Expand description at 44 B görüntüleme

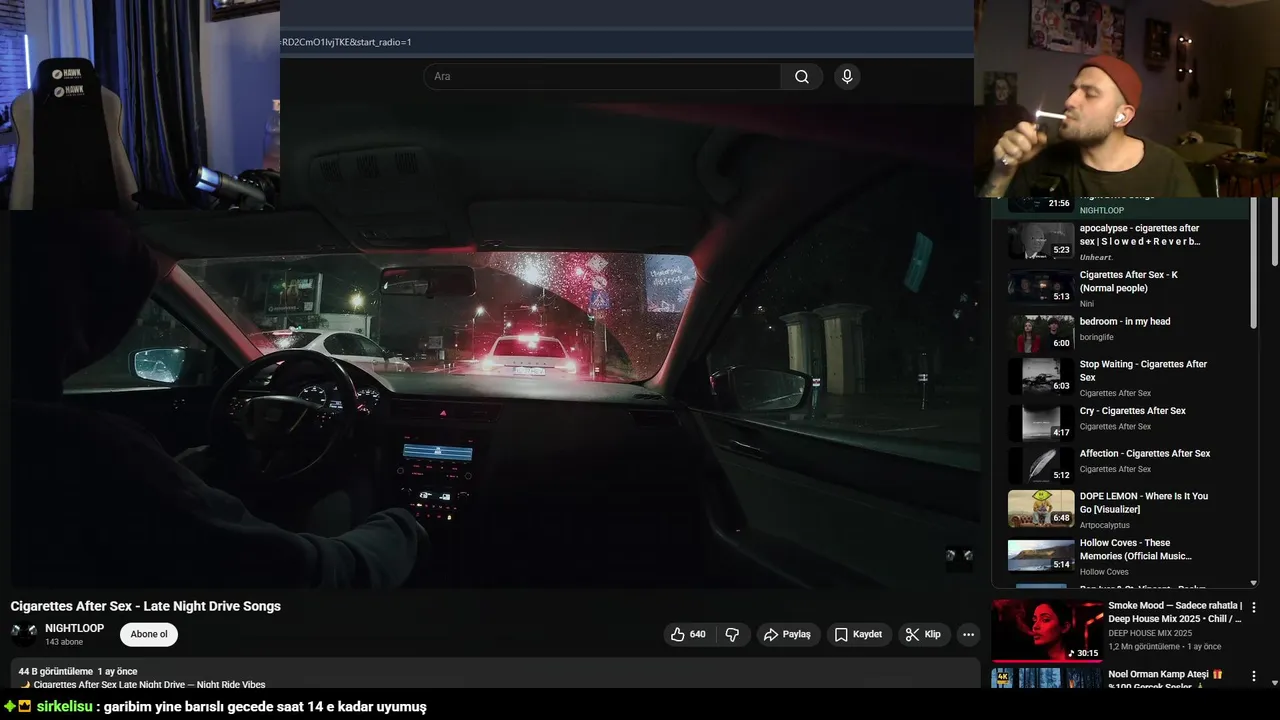coord(495,674)
